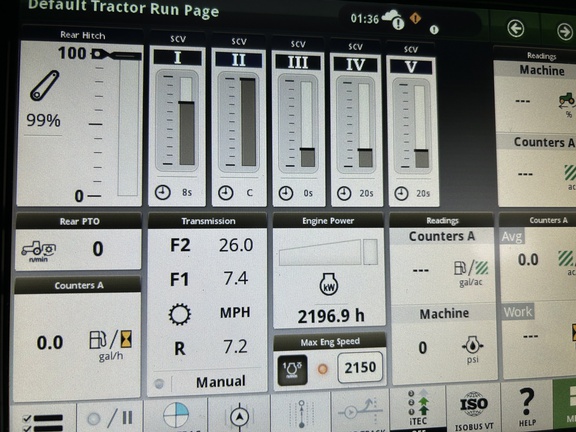Tap the 2196.9 h engine hours value
The height and width of the screenshot is (432, 576).
click(331, 316)
